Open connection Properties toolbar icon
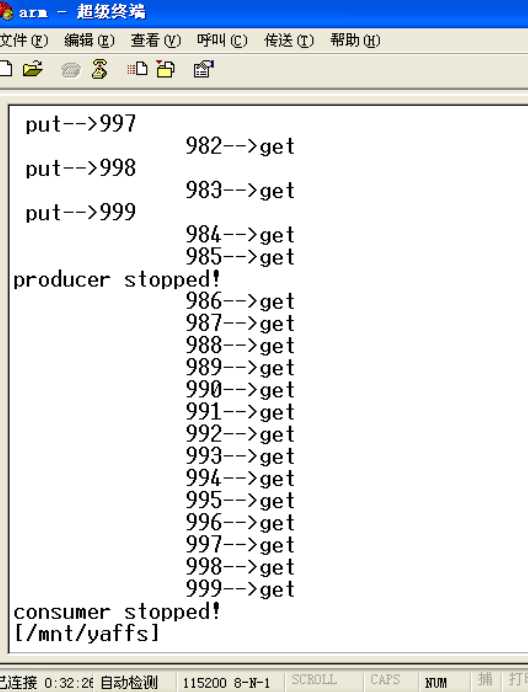Image resolution: width=528 pixels, height=692 pixels. pyautogui.click(x=204, y=69)
